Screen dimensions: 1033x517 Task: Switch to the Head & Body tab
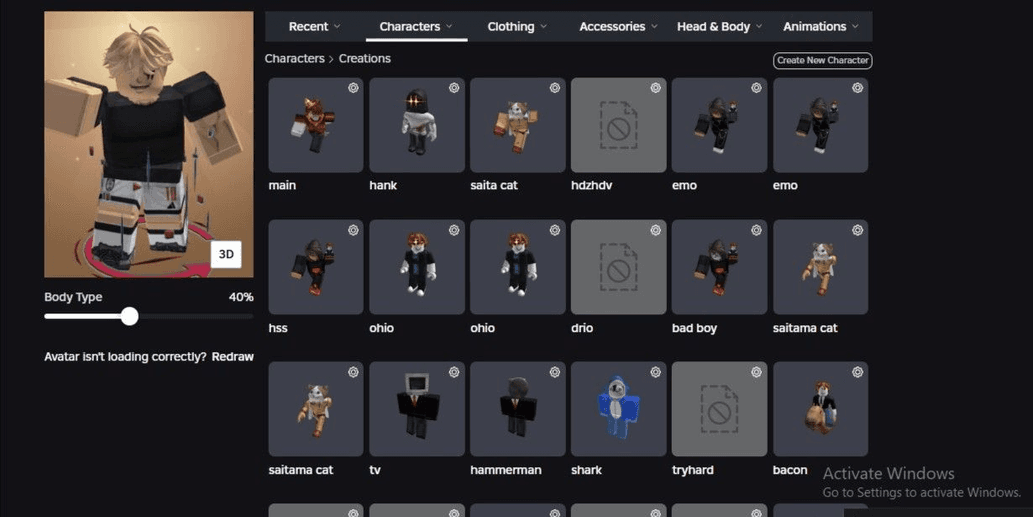pos(719,26)
